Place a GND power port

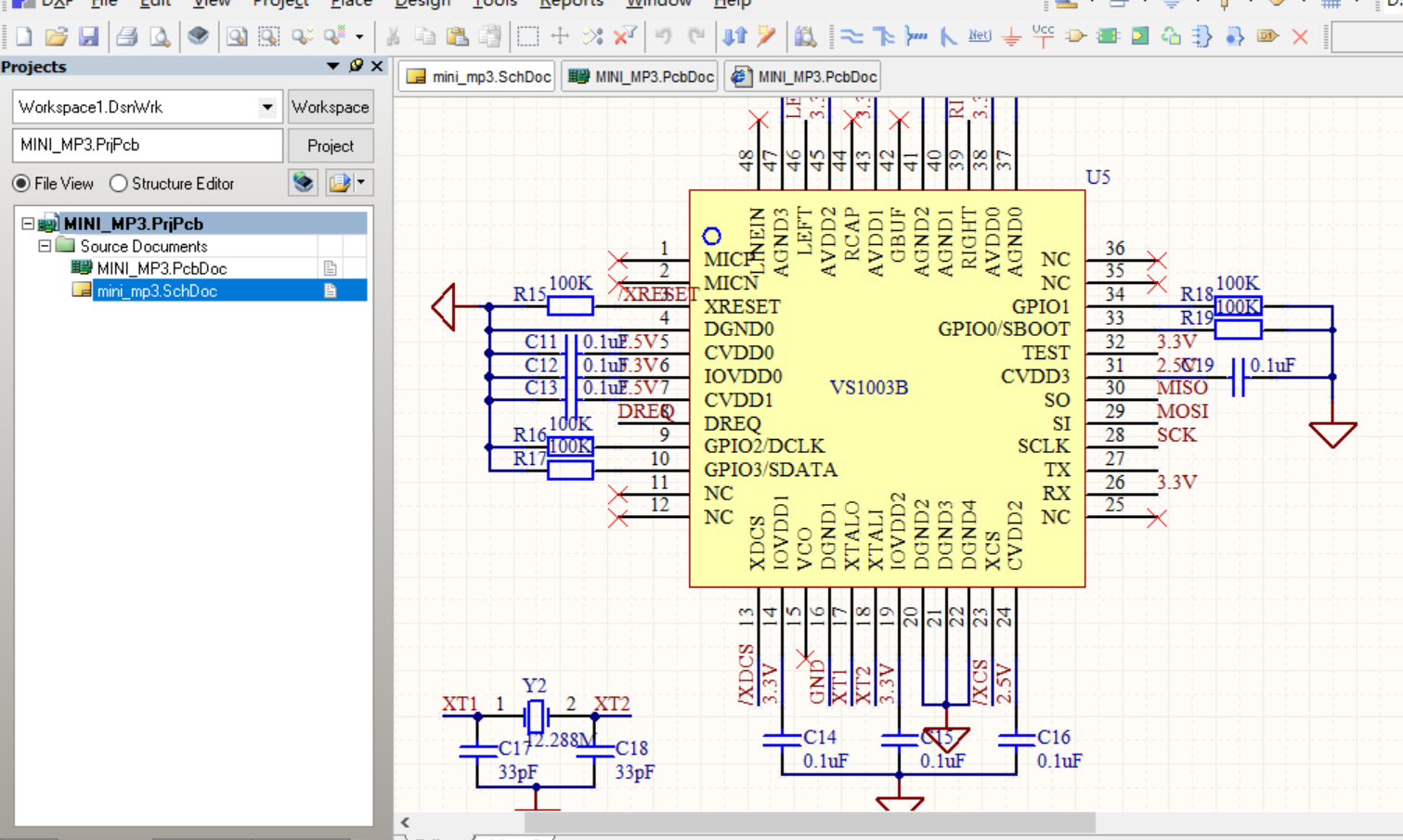(1011, 36)
